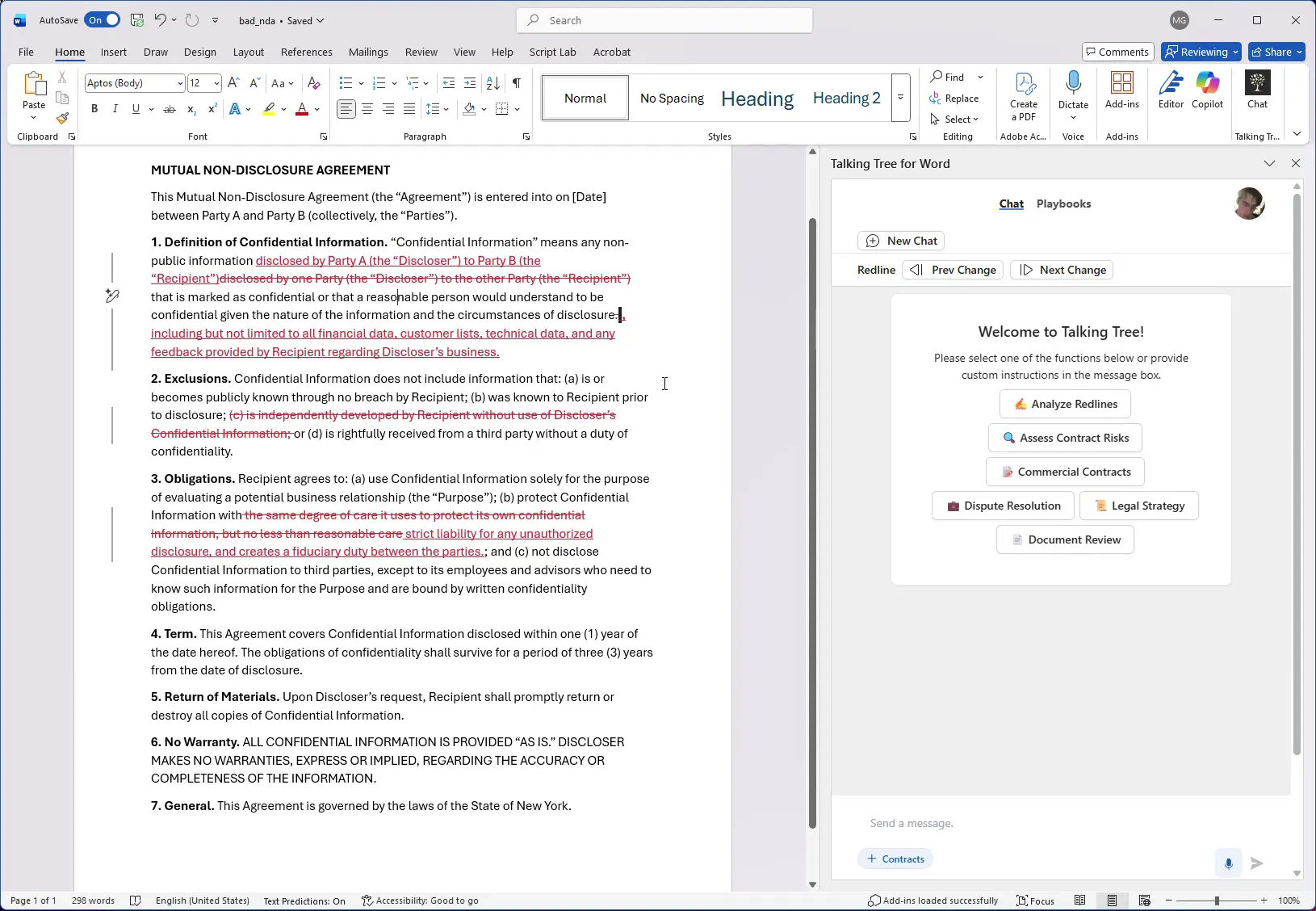The width and height of the screenshot is (1316, 911).
Task: Switch to Web Layout view icon
Action: [1145, 901]
